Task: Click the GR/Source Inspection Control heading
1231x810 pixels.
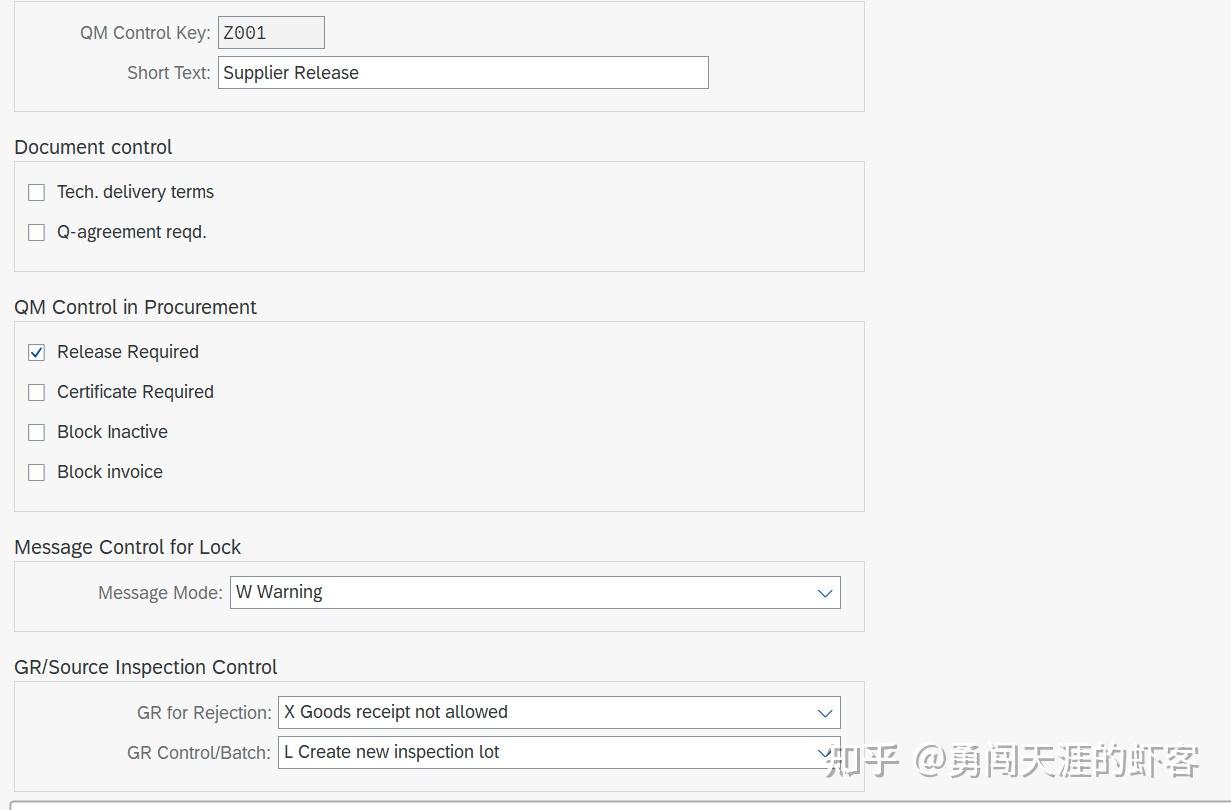Action: pos(146,667)
